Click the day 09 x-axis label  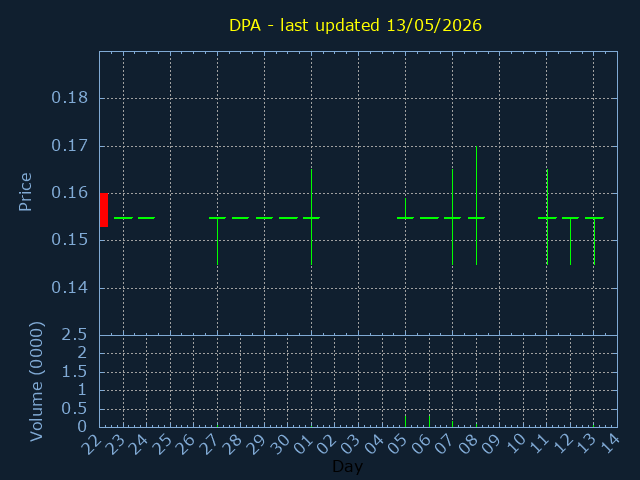[x=490, y=444]
